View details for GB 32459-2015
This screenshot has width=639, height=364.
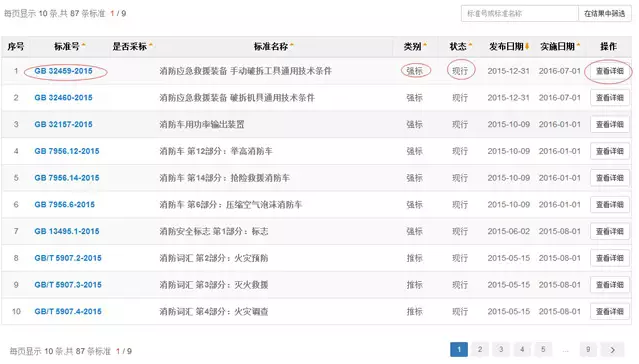point(610,71)
